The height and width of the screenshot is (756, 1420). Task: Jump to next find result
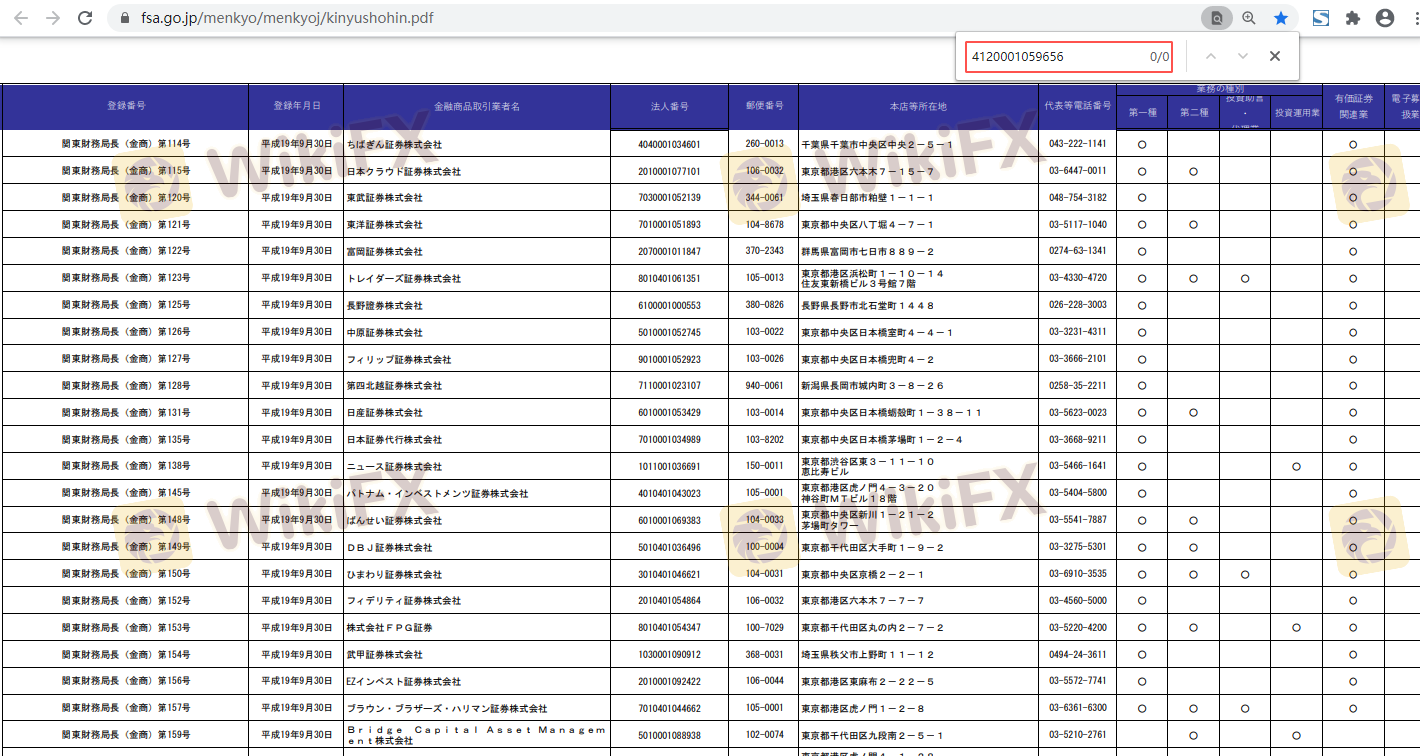coord(1243,56)
